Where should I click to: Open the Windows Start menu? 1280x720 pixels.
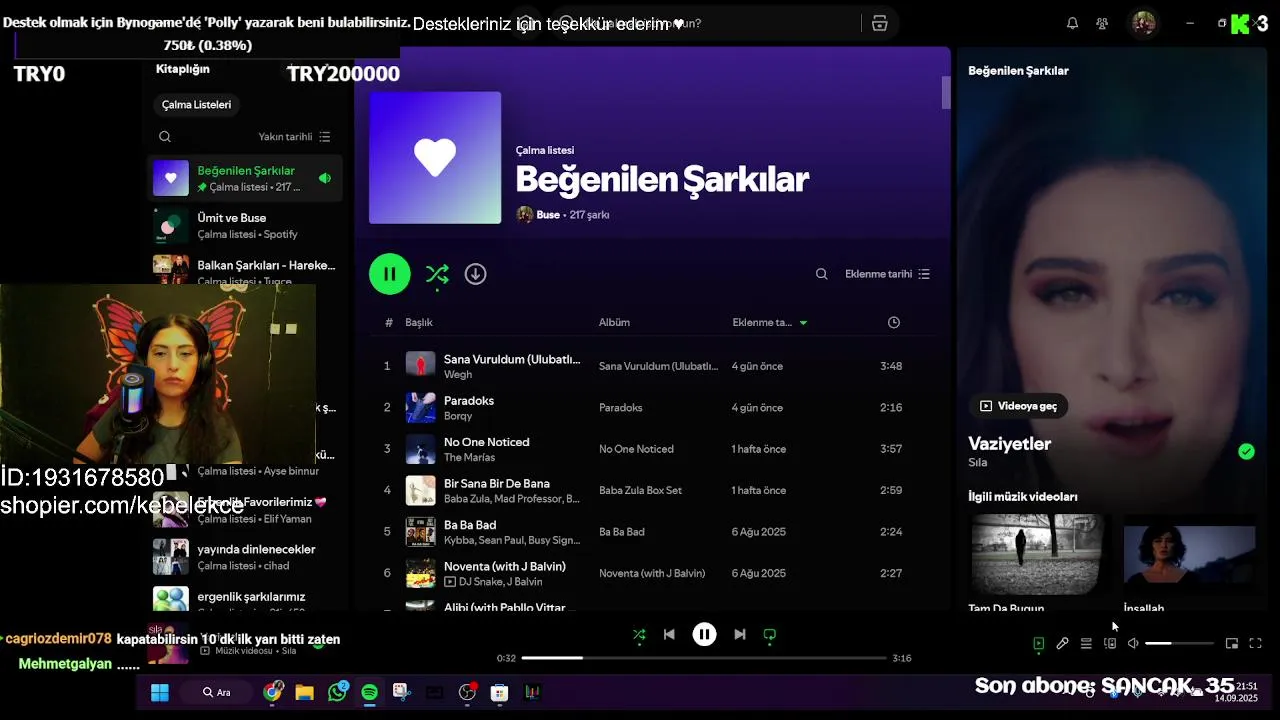(x=160, y=693)
